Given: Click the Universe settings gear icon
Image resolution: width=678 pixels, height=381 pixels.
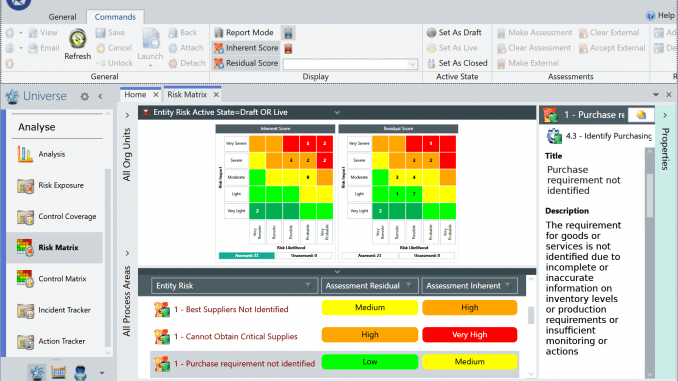Looking at the screenshot, I should (85, 96).
